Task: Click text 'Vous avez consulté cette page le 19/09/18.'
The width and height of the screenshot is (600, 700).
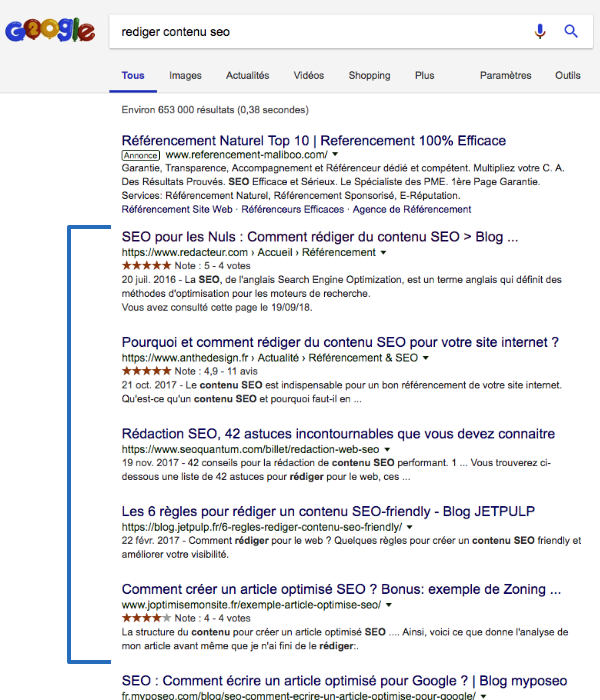Action: coord(217,308)
